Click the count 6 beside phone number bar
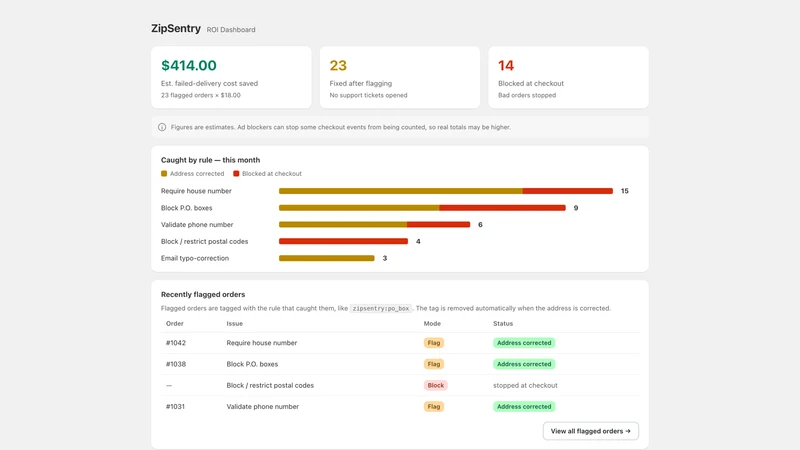800x450 pixels. 480,224
